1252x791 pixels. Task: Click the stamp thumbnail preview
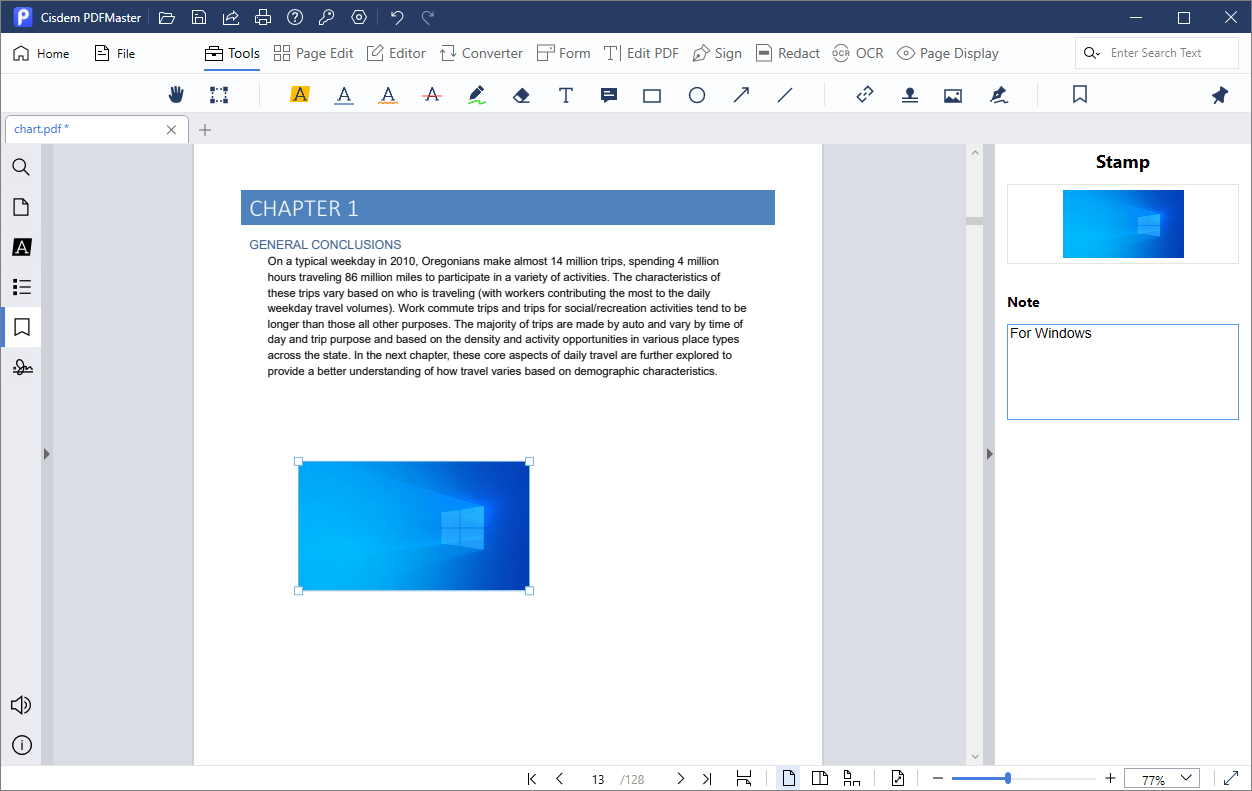(1123, 224)
